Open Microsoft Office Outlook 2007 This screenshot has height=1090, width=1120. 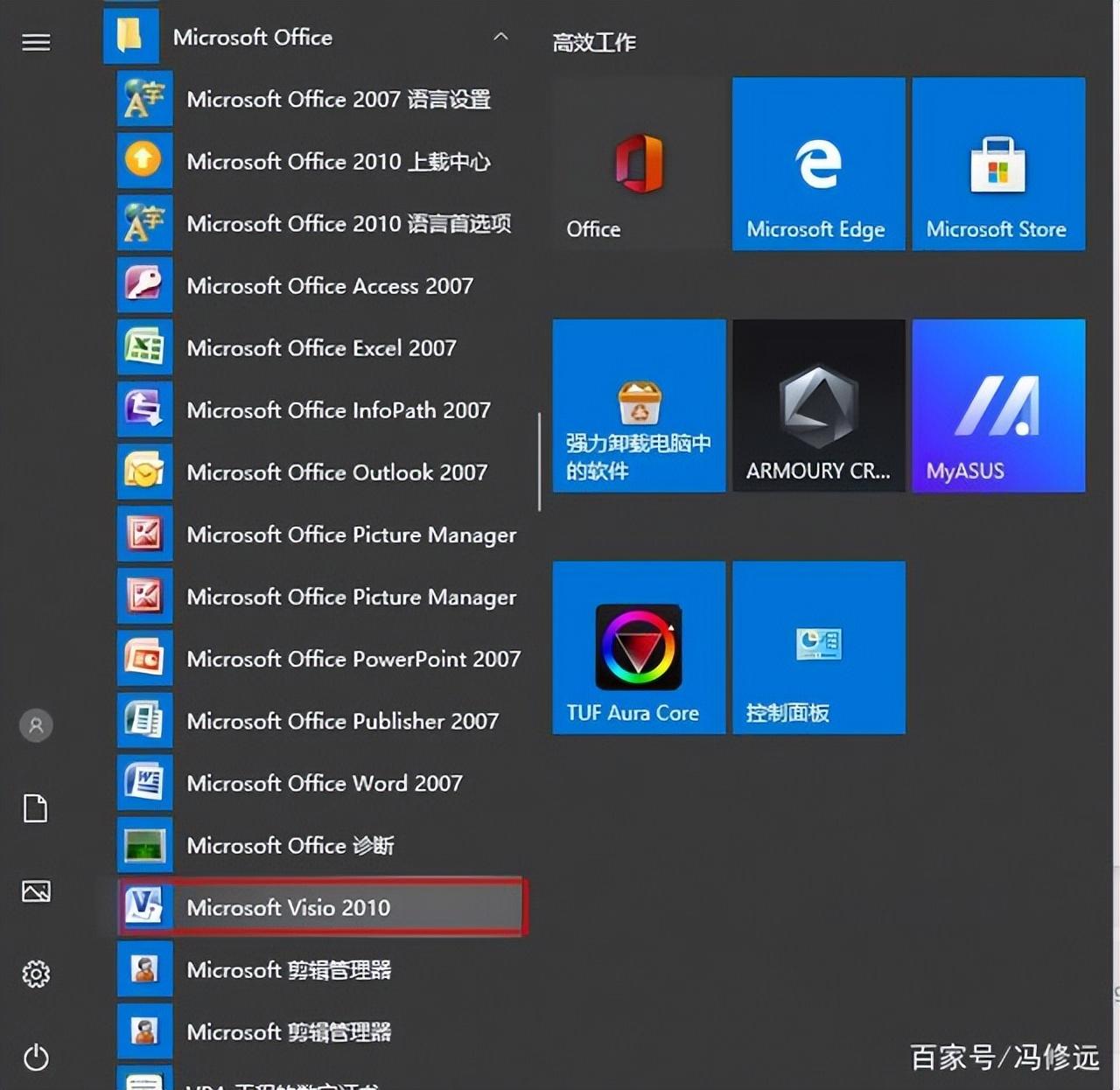pyautogui.click(x=337, y=472)
